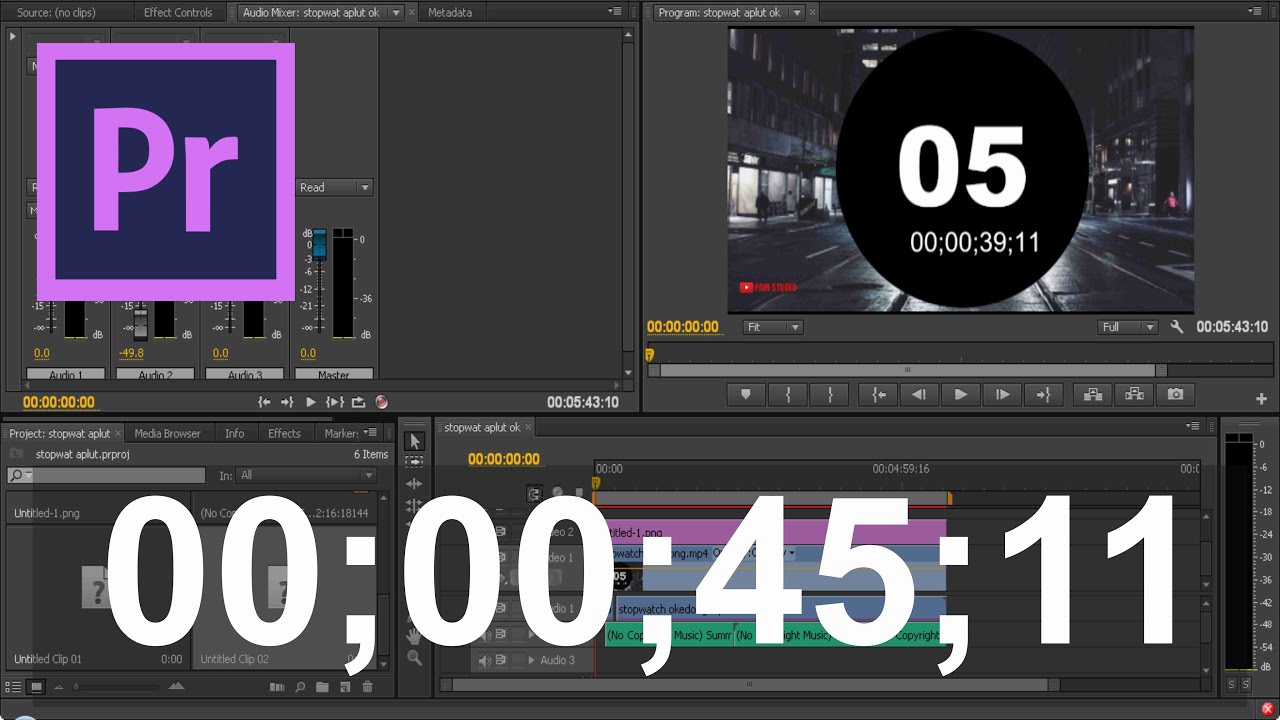Solo the right channel S button

(x=1246, y=684)
